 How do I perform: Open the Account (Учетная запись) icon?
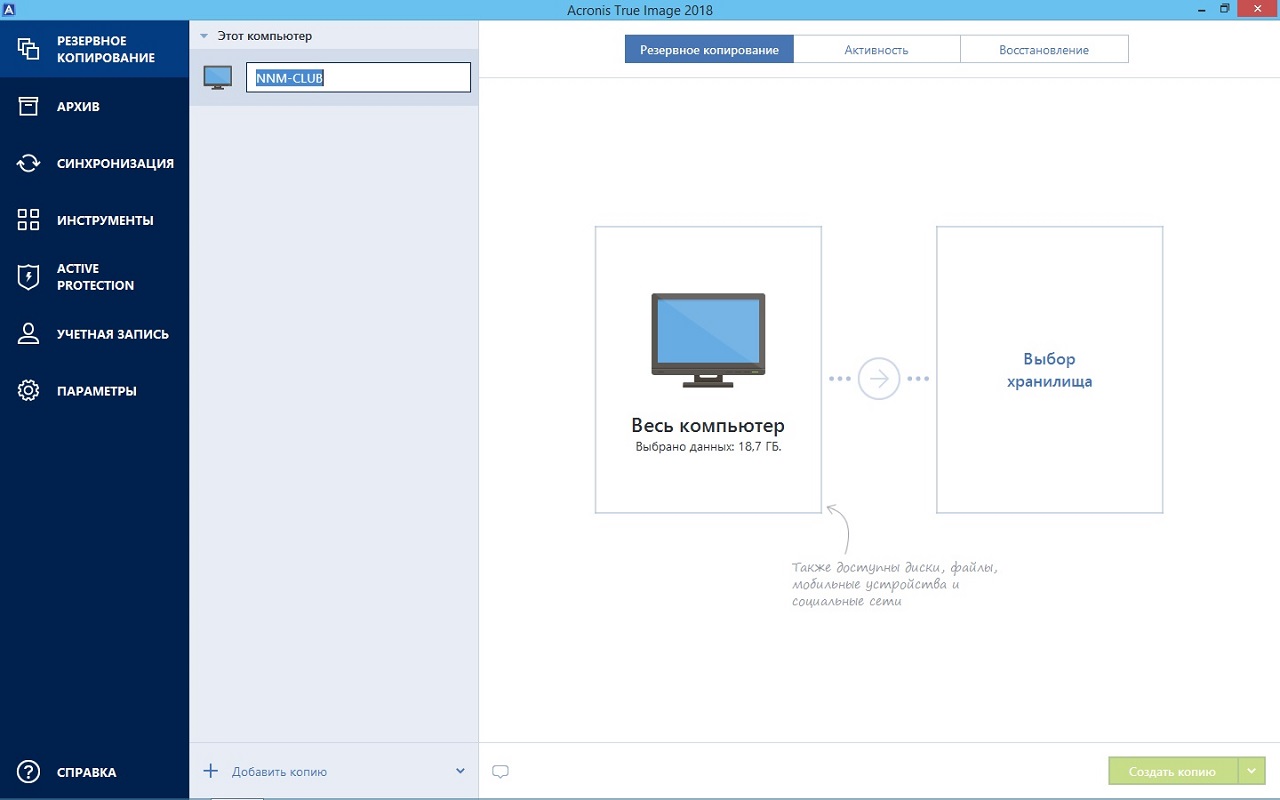click(28, 334)
